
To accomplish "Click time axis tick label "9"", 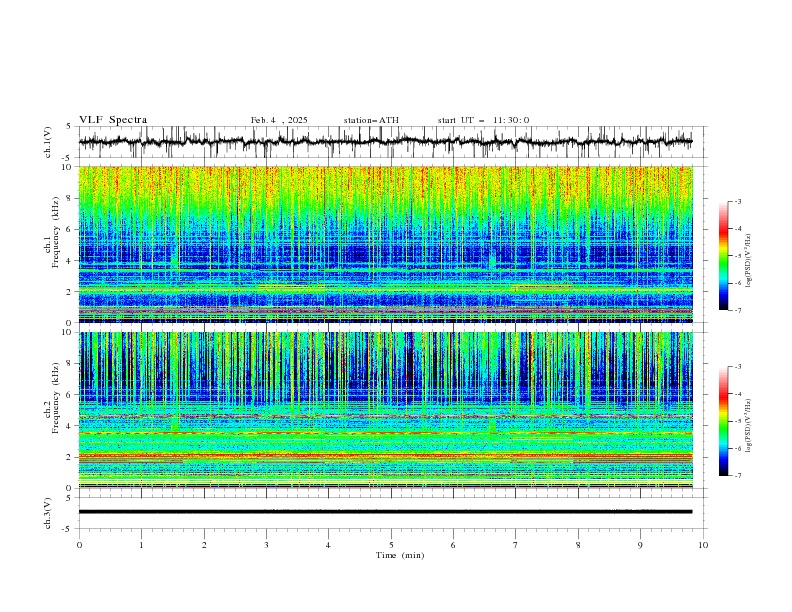I will click(640, 545).
